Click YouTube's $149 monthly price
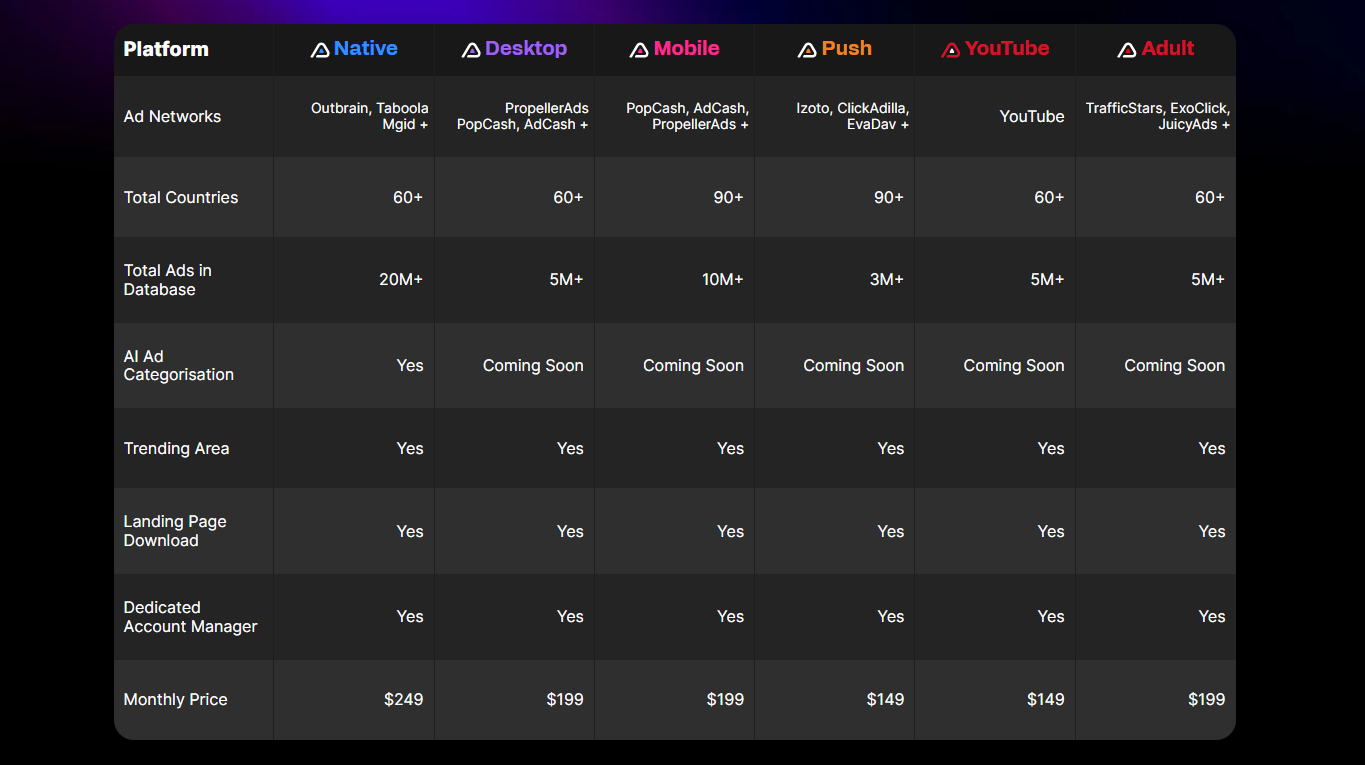Screen dimensions: 1365x765 click(1045, 699)
